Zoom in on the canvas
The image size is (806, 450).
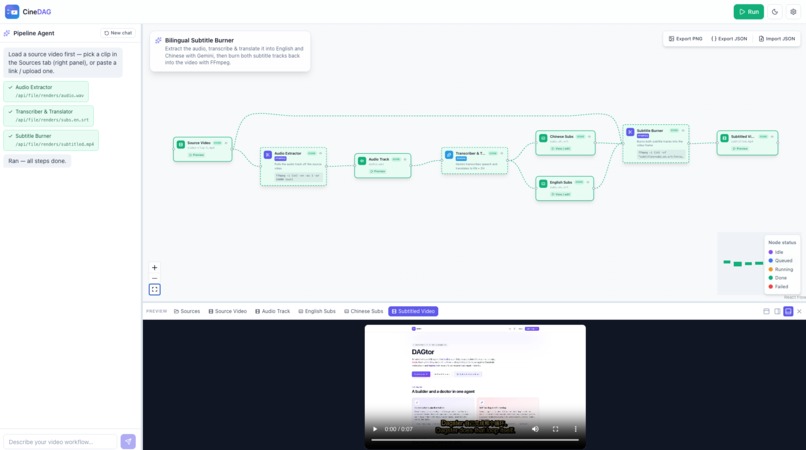pos(154,267)
